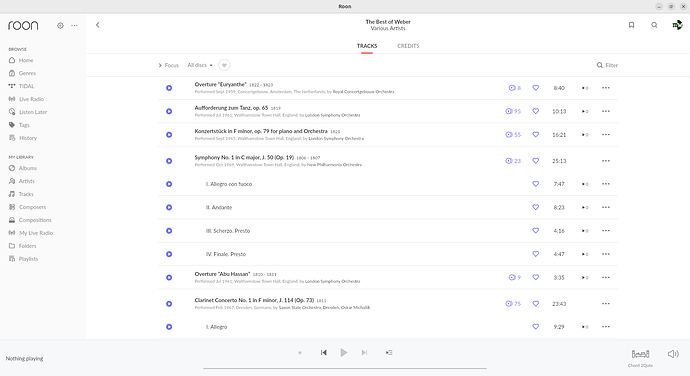This screenshot has width=690, height=376.
Task: Open Albums in My Library
Action: [x=27, y=168]
